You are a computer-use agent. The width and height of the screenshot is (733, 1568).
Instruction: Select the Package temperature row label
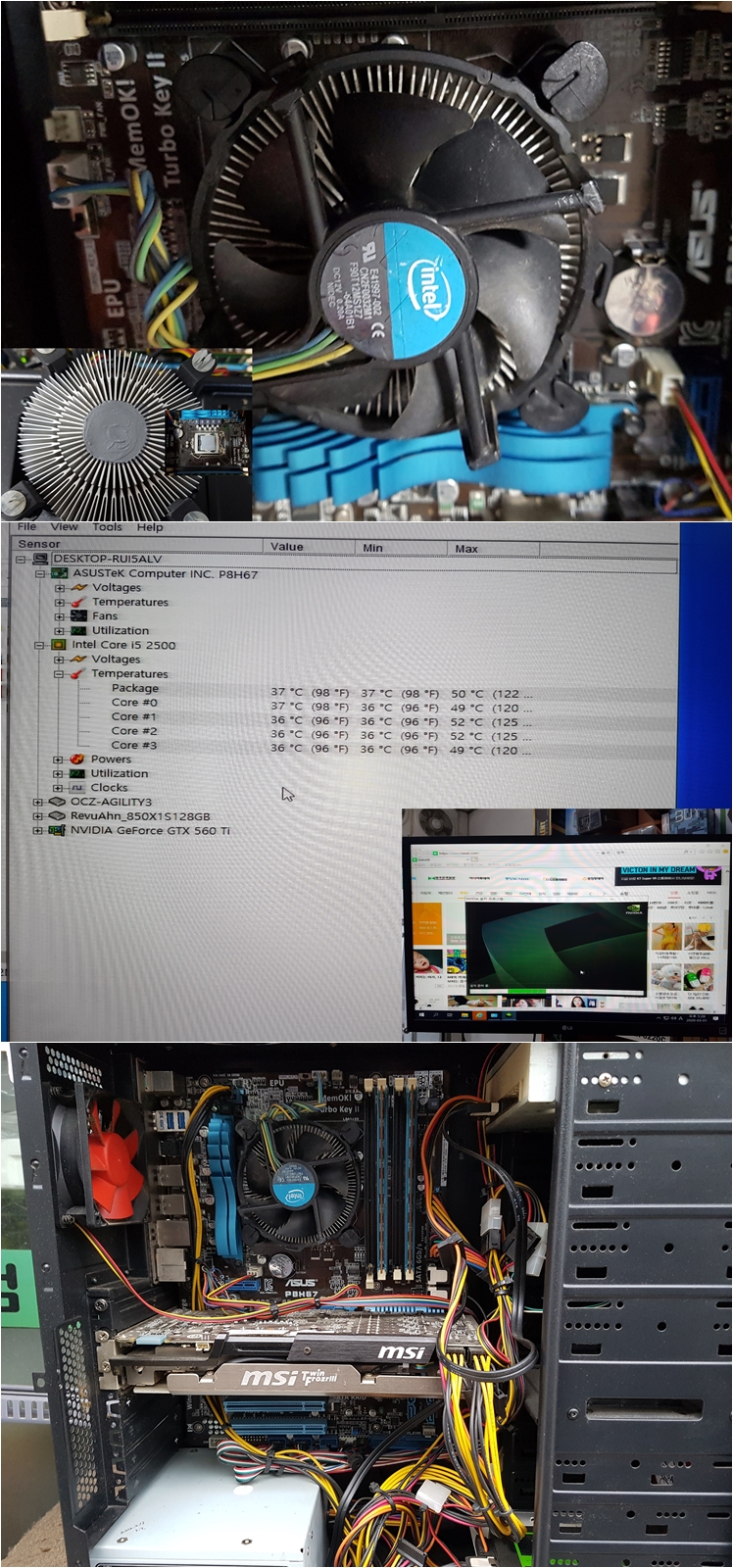134,688
